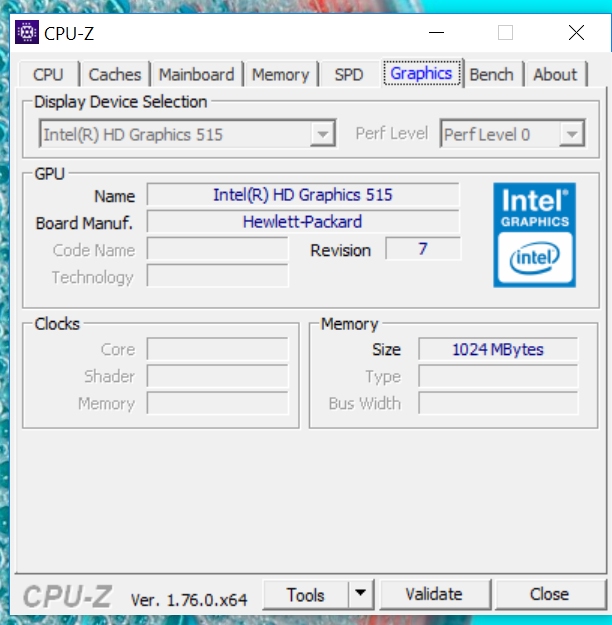Click the version text 'Ver. 1.76.0.x64'
The width and height of the screenshot is (612, 625).
coord(189,599)
